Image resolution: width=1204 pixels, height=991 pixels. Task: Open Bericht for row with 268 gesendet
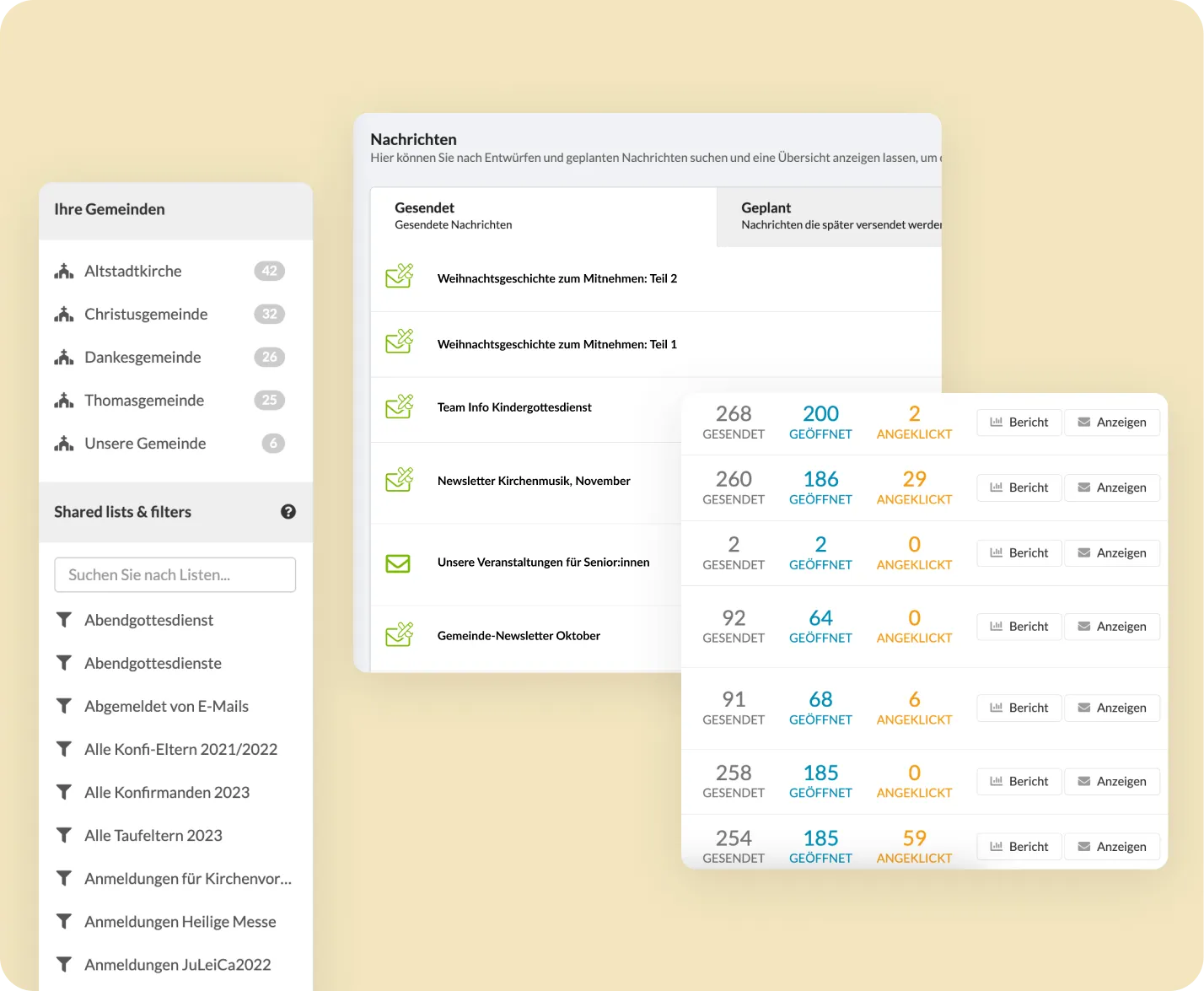point(1019,423)
